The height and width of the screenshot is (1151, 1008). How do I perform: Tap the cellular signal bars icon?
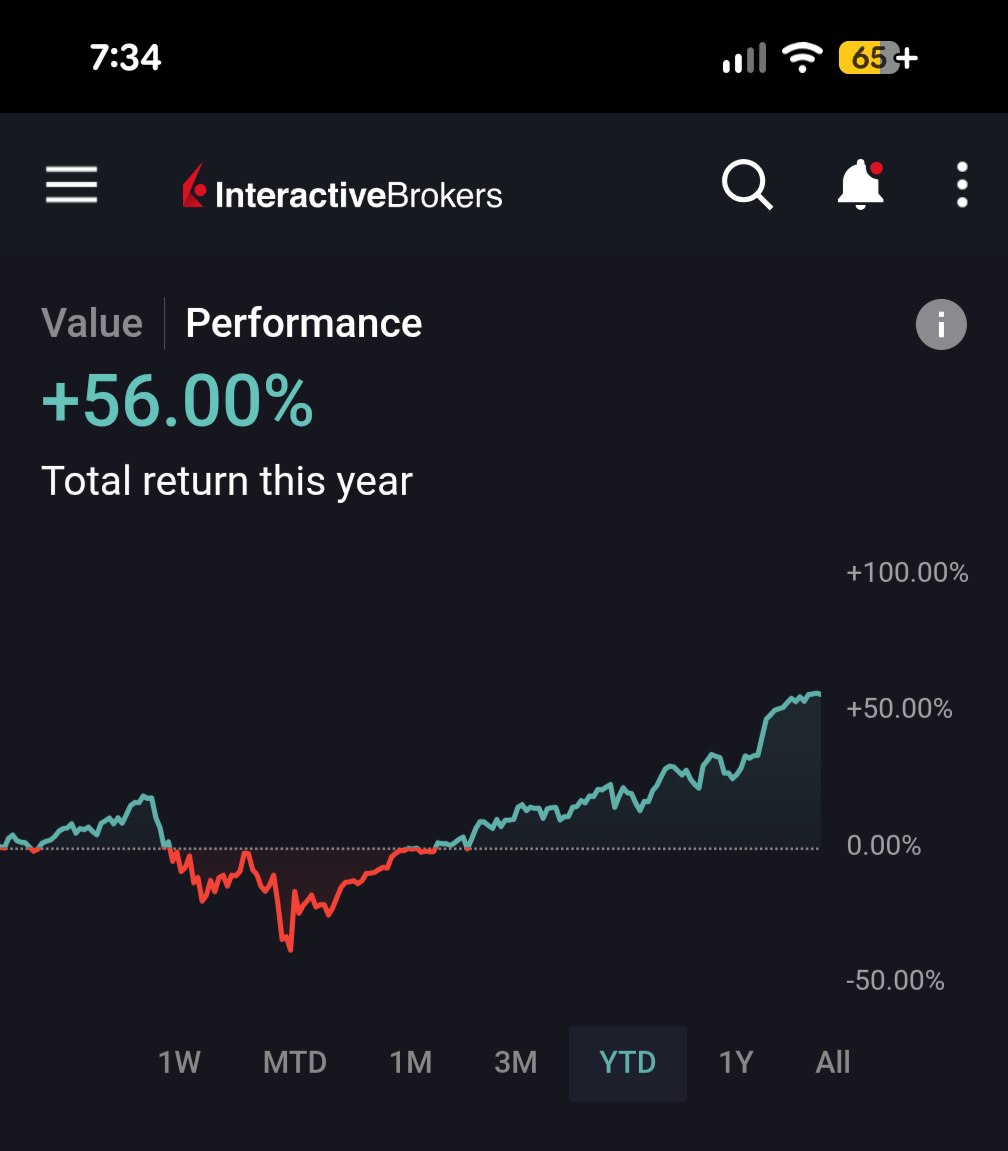pos(744,58)
